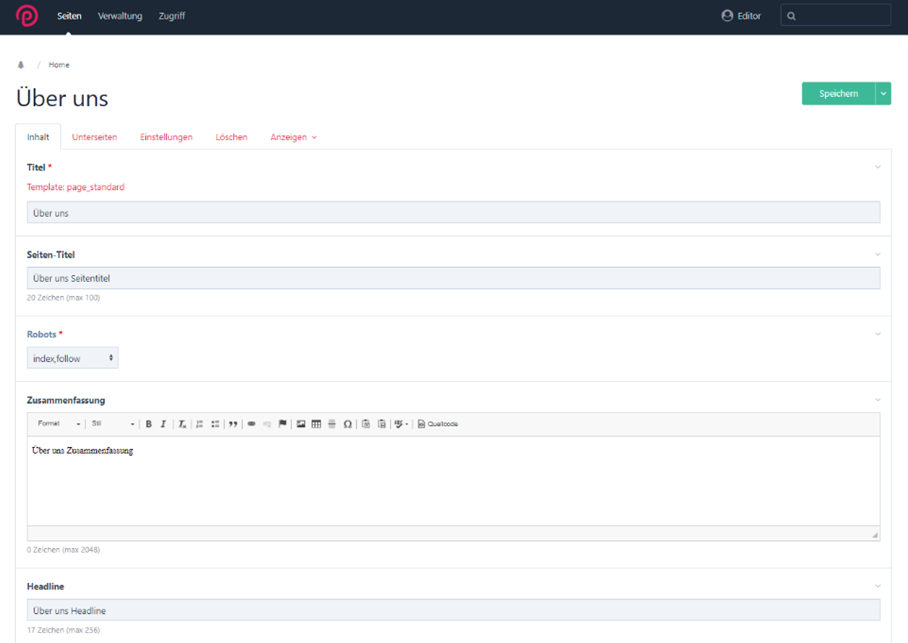Screen dimensions: 908x643
Task: Insert an image into the summary
Action: (x=301, y=424)
